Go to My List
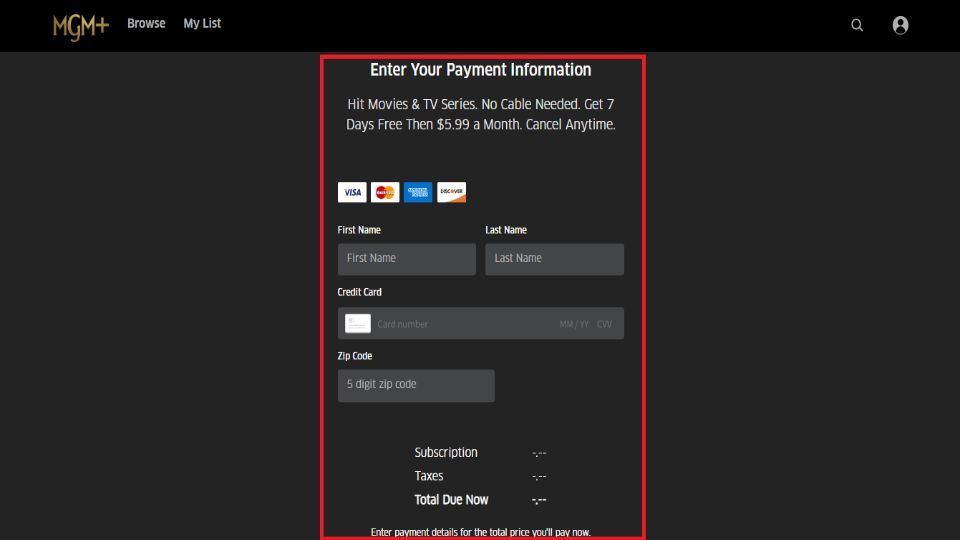The width and height of the screenshot is (960, 540). tap(202, 23)
